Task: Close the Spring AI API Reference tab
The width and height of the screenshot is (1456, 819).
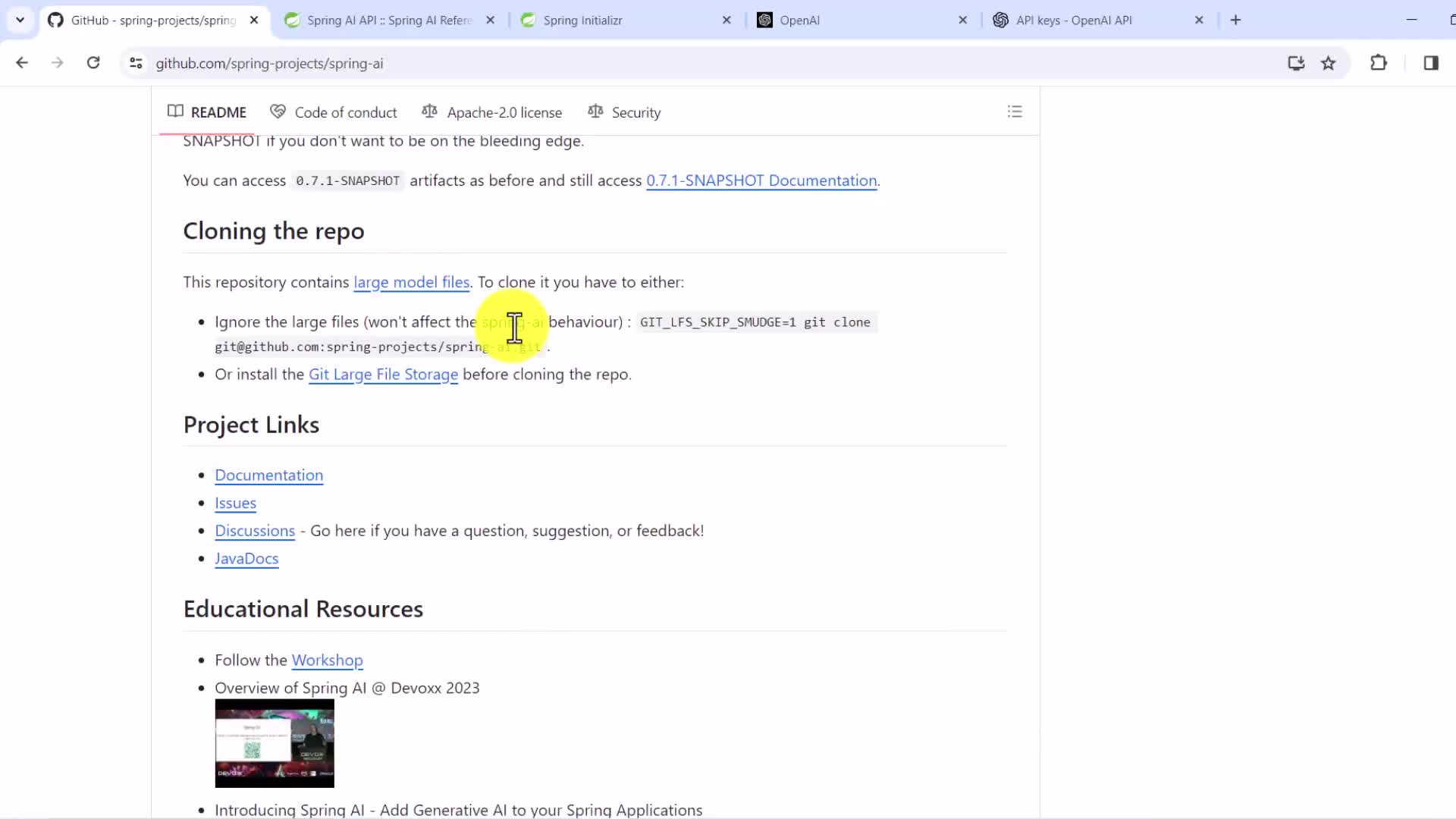Action: coord(491,20)
